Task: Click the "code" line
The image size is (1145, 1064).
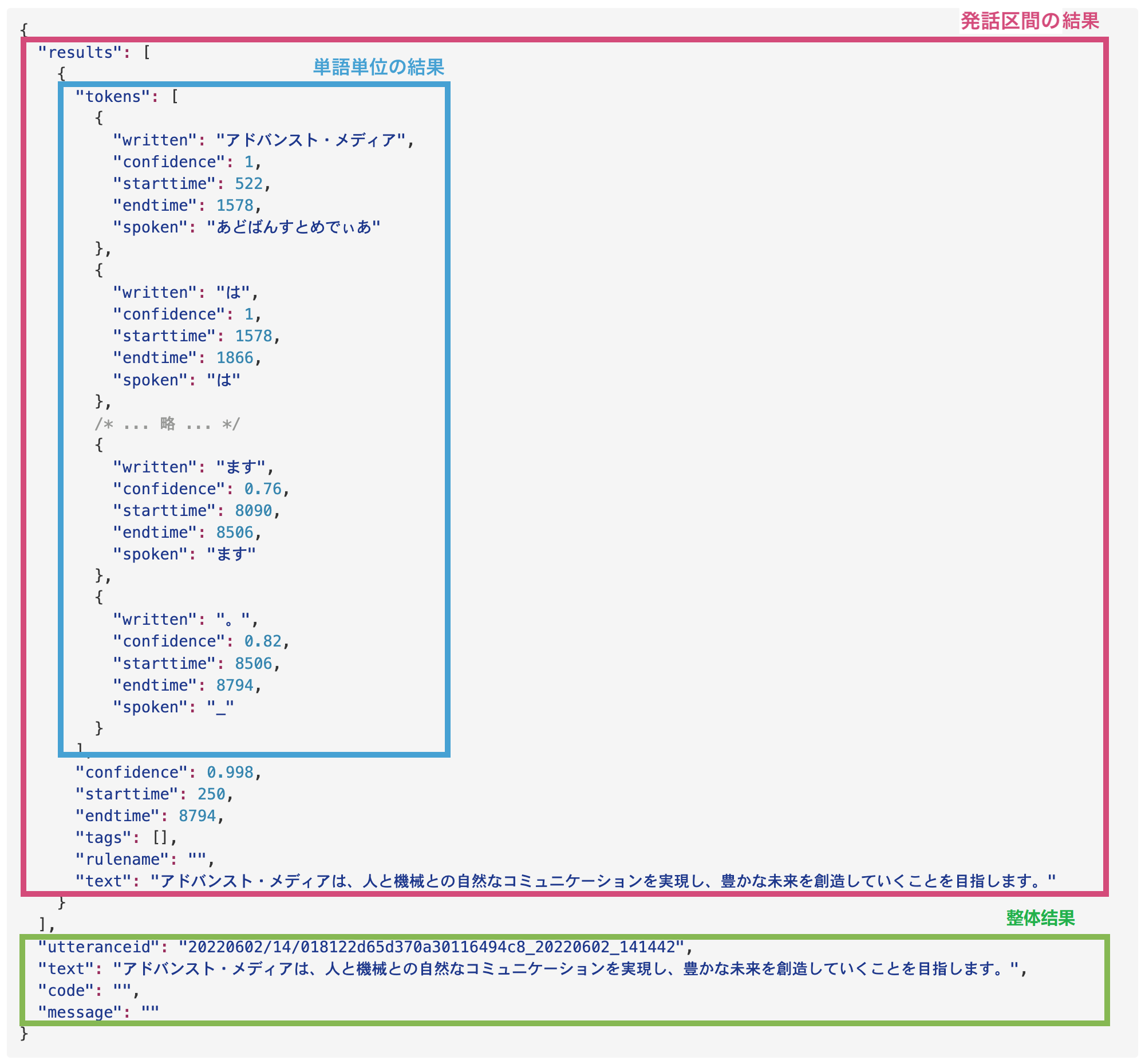Action: pos(89,991)
